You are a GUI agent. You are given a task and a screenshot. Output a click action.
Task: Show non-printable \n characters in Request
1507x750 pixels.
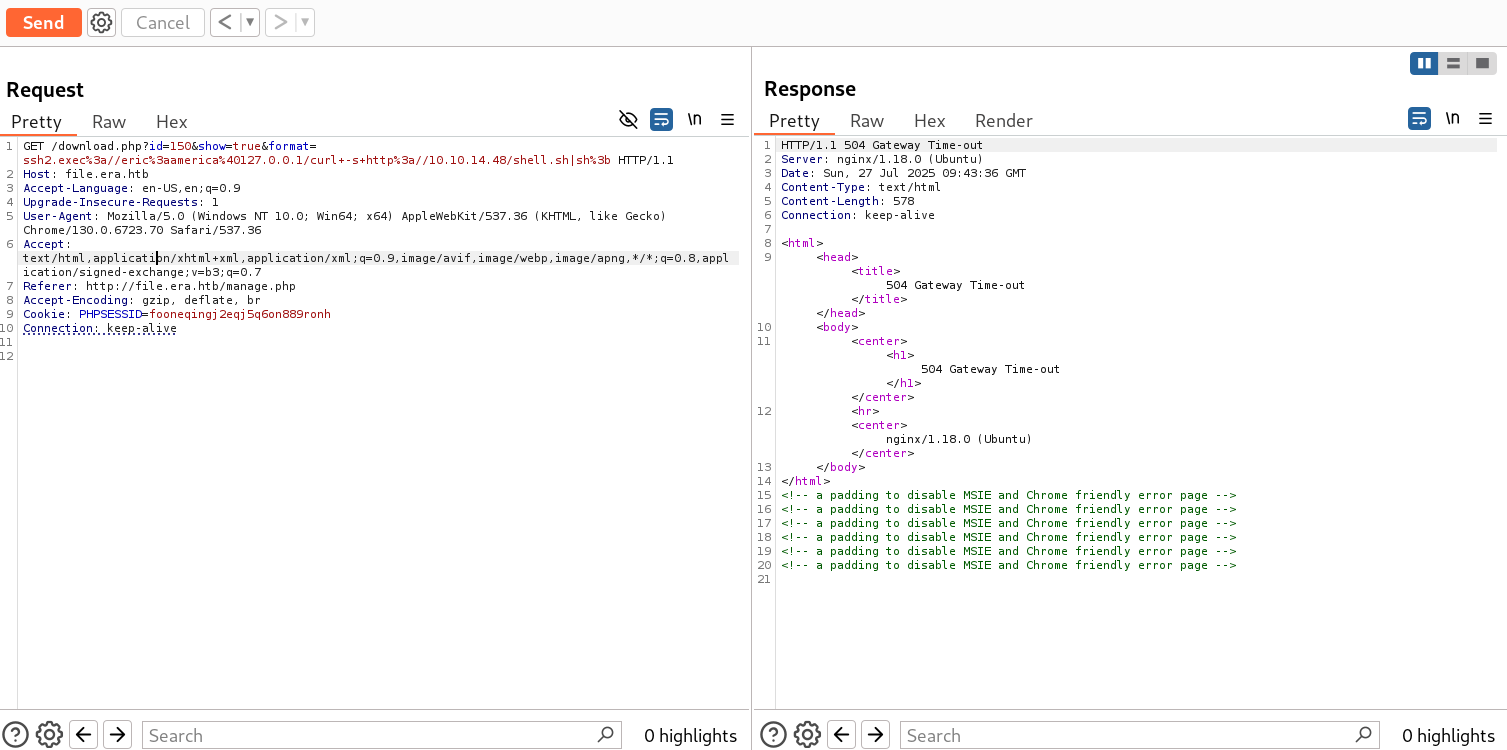tap(694, 120)
